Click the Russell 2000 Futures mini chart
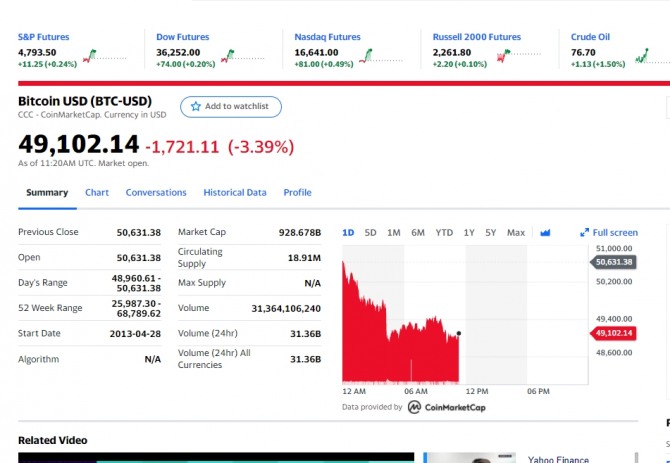The width and height of the screenshot is (670, 463). [x=518, y=56]
